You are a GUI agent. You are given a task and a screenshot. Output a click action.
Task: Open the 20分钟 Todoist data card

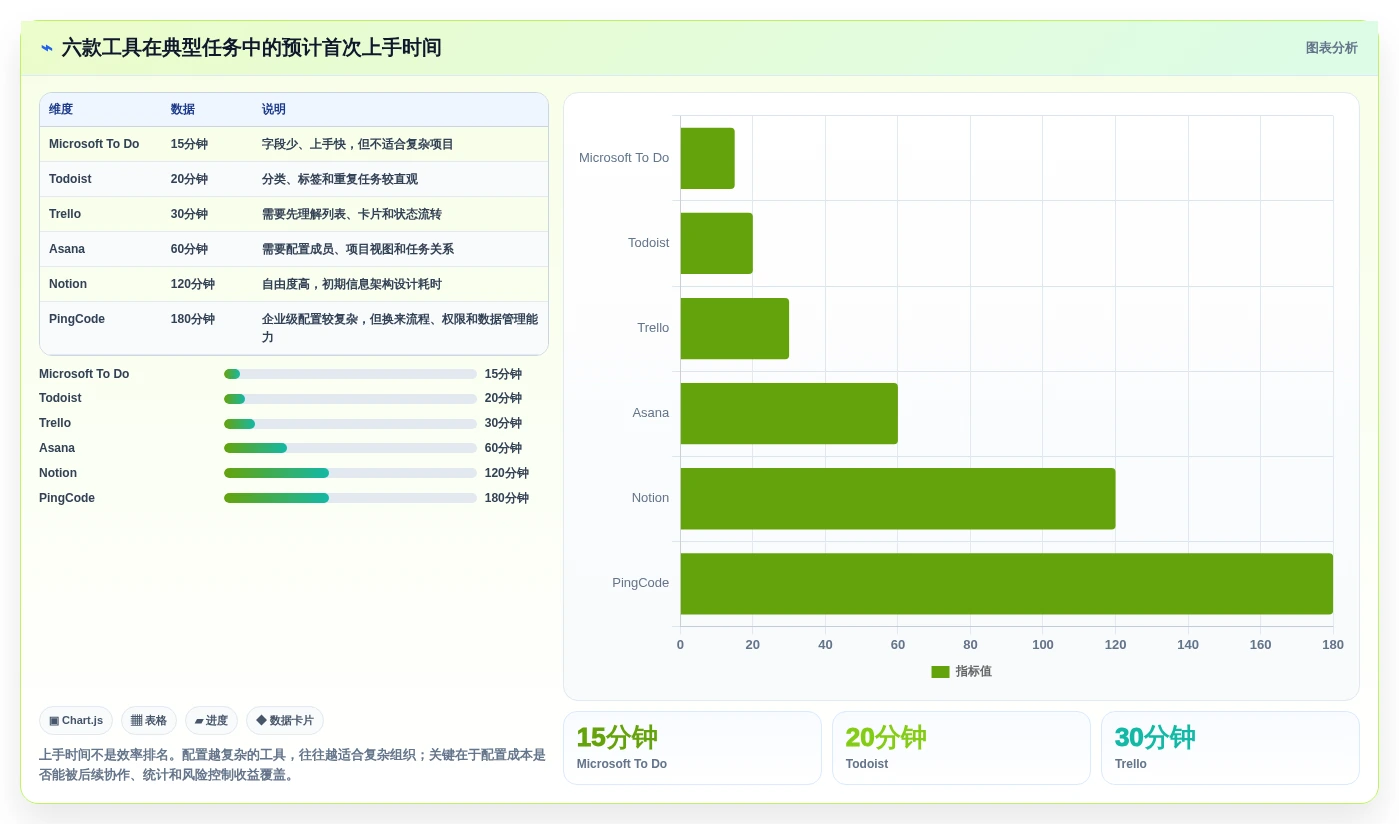(x=961, y=748)
